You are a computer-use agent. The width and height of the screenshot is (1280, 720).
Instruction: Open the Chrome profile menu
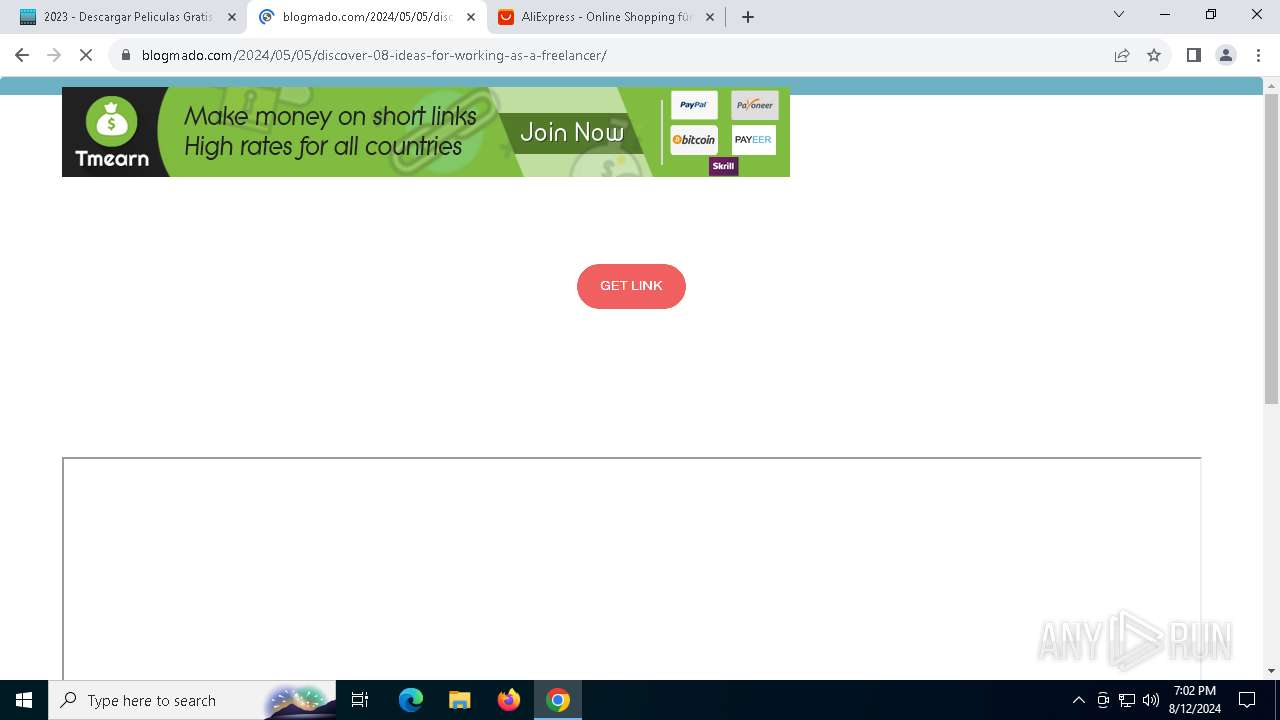1226,55
